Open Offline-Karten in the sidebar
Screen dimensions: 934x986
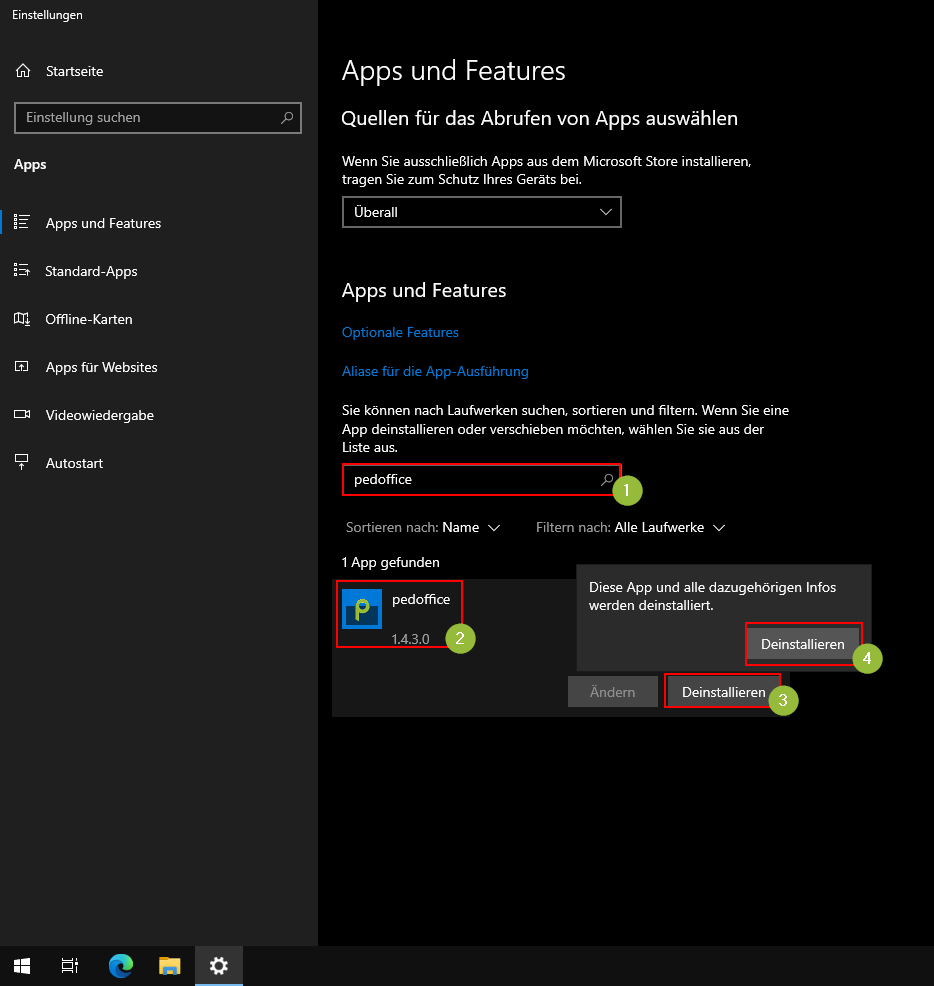point(88,319)
